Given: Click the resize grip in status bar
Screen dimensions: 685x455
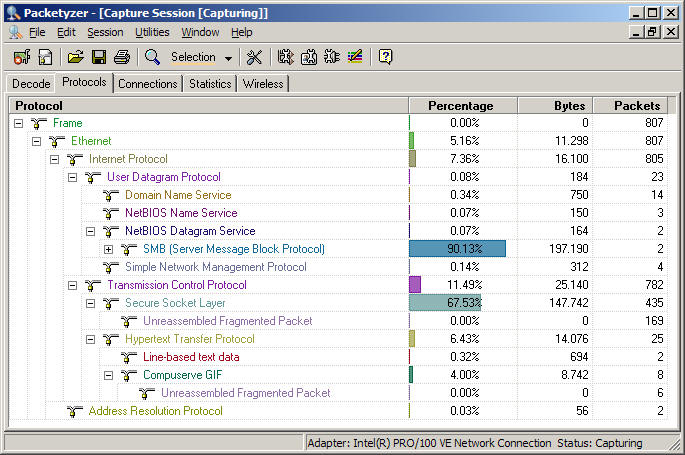Looking at the screenshot, I should 674,444.
